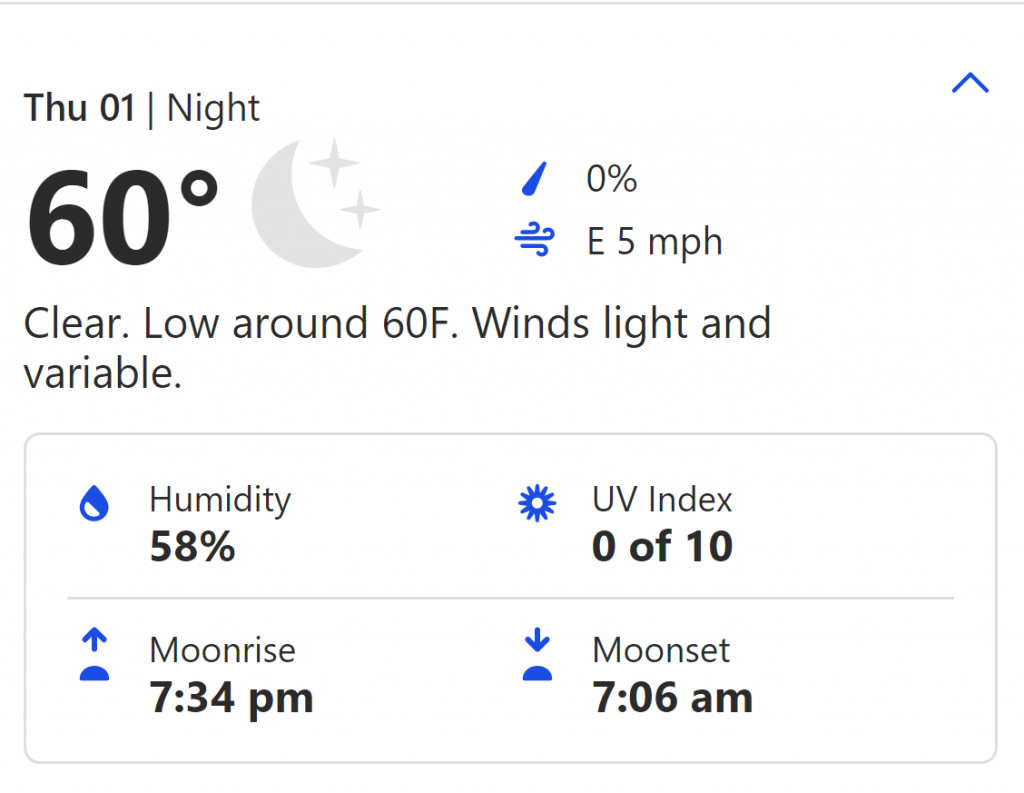The width and height of the screenshot is (1024, 793).
Task: Click the precipitation raindrop icon
Action: [534, 179]
